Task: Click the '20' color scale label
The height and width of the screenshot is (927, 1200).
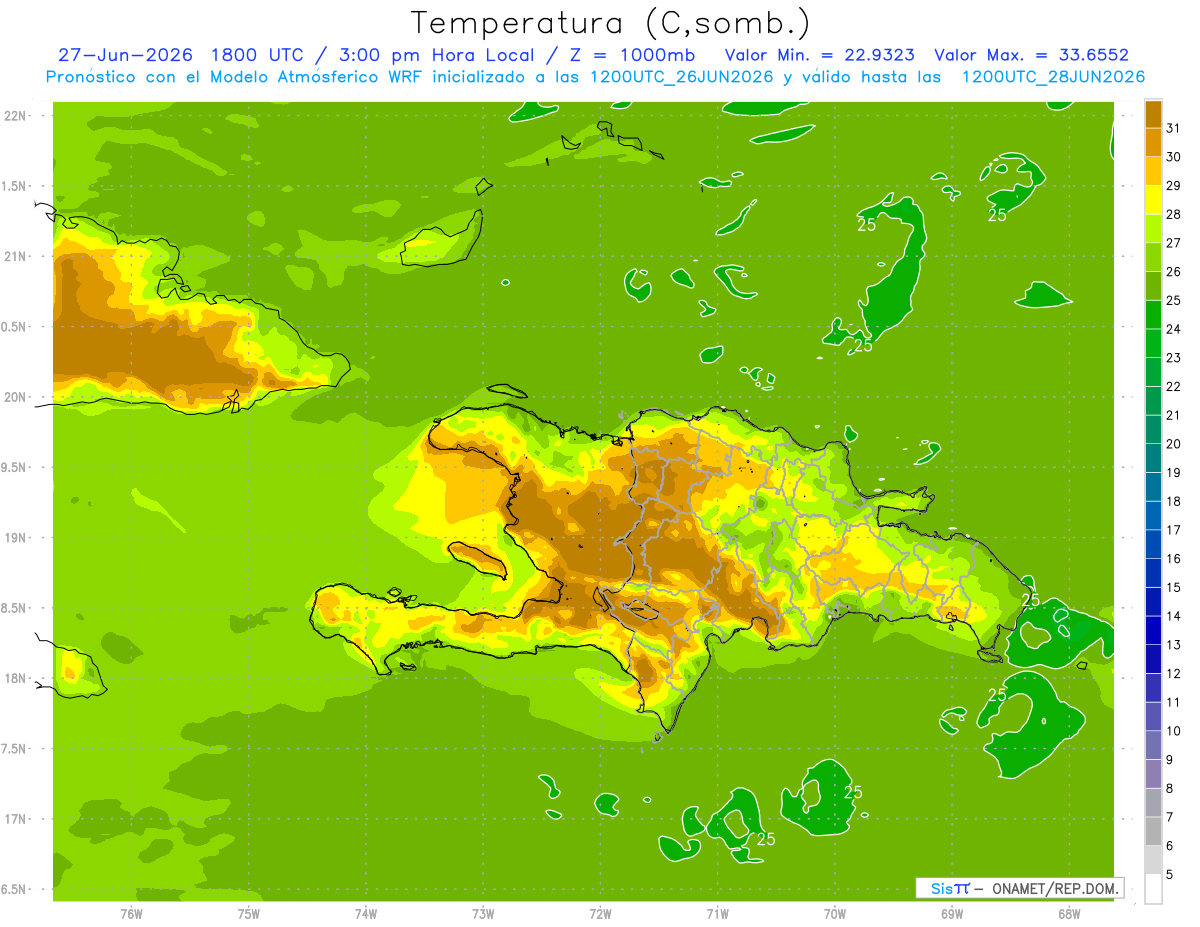Action: click(x=1174, y=443)
